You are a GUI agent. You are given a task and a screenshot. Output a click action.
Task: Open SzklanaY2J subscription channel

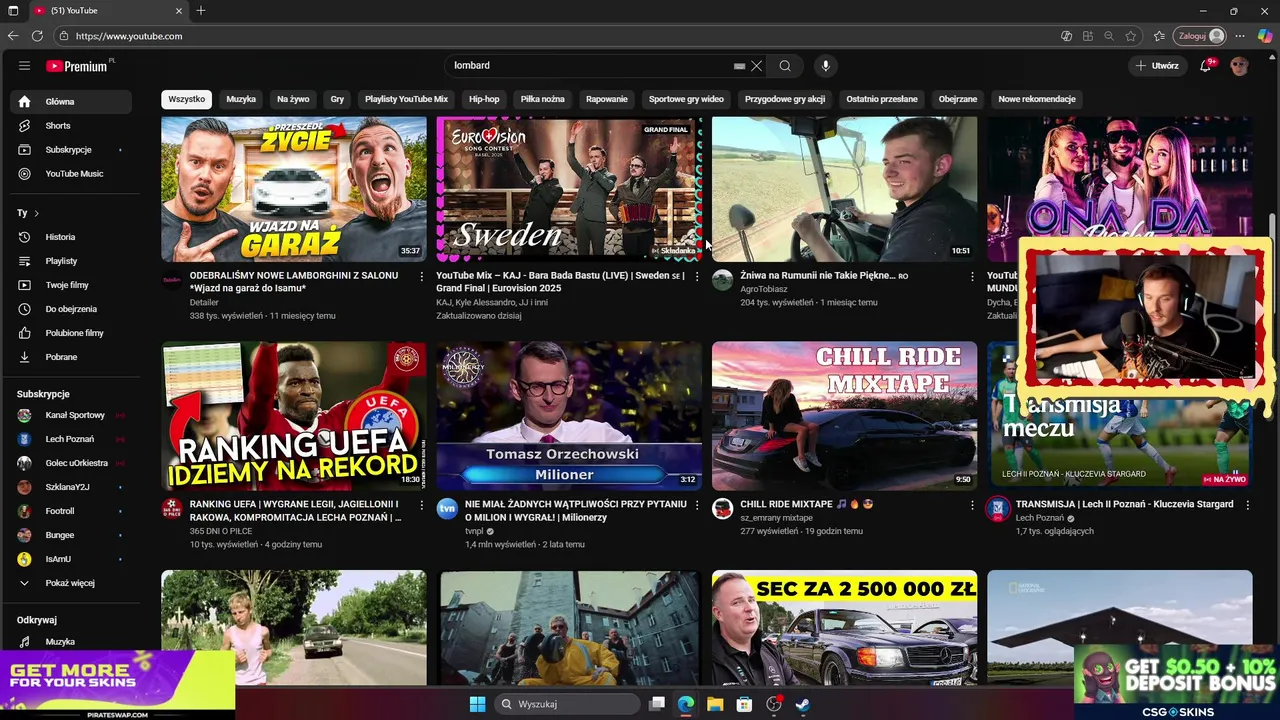coord(70,487)
